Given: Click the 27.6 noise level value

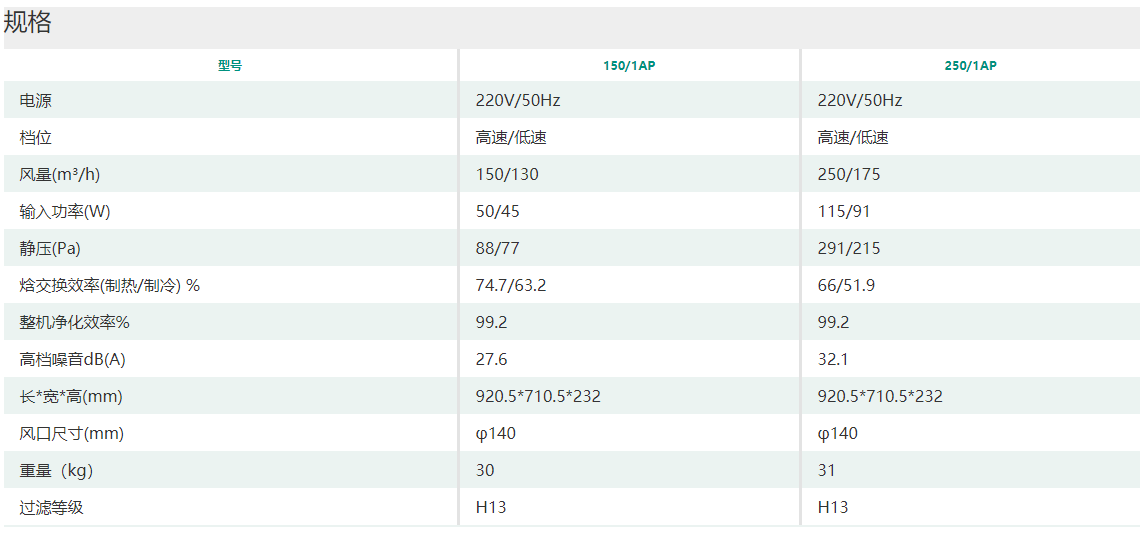Looking at the screenshot, I should pos(491,360).
